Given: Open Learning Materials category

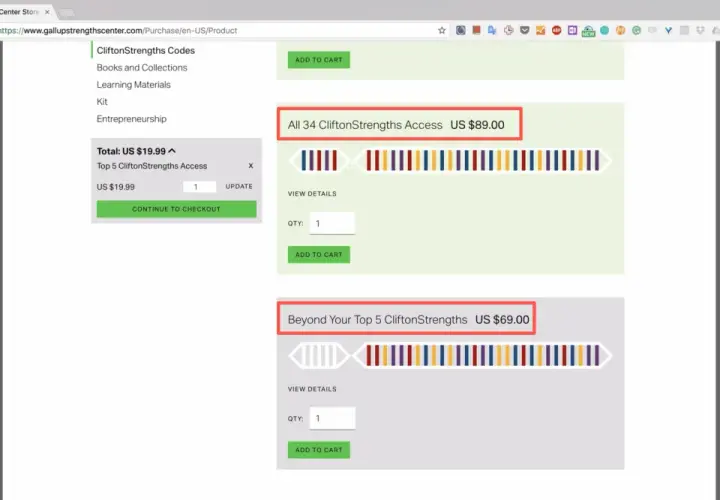Looking at the screenshot, I should 134,84.
